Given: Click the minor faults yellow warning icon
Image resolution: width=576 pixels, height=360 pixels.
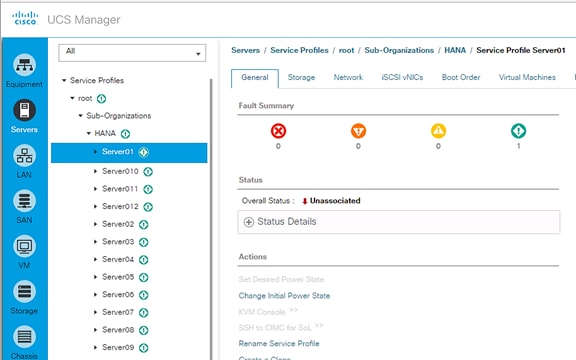Looking at the screenshot, I should pos(438,131).
